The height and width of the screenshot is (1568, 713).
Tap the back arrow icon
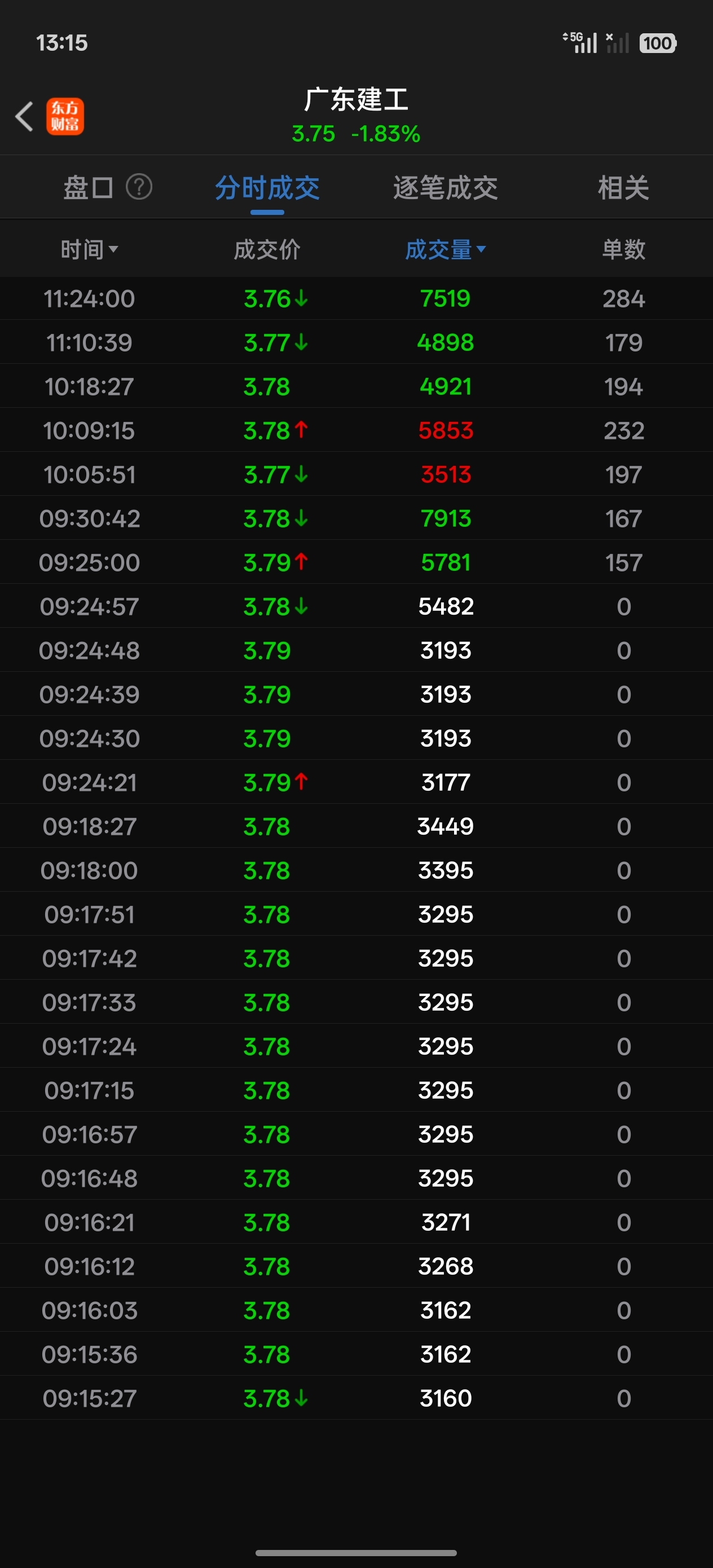tap(24, 116)
